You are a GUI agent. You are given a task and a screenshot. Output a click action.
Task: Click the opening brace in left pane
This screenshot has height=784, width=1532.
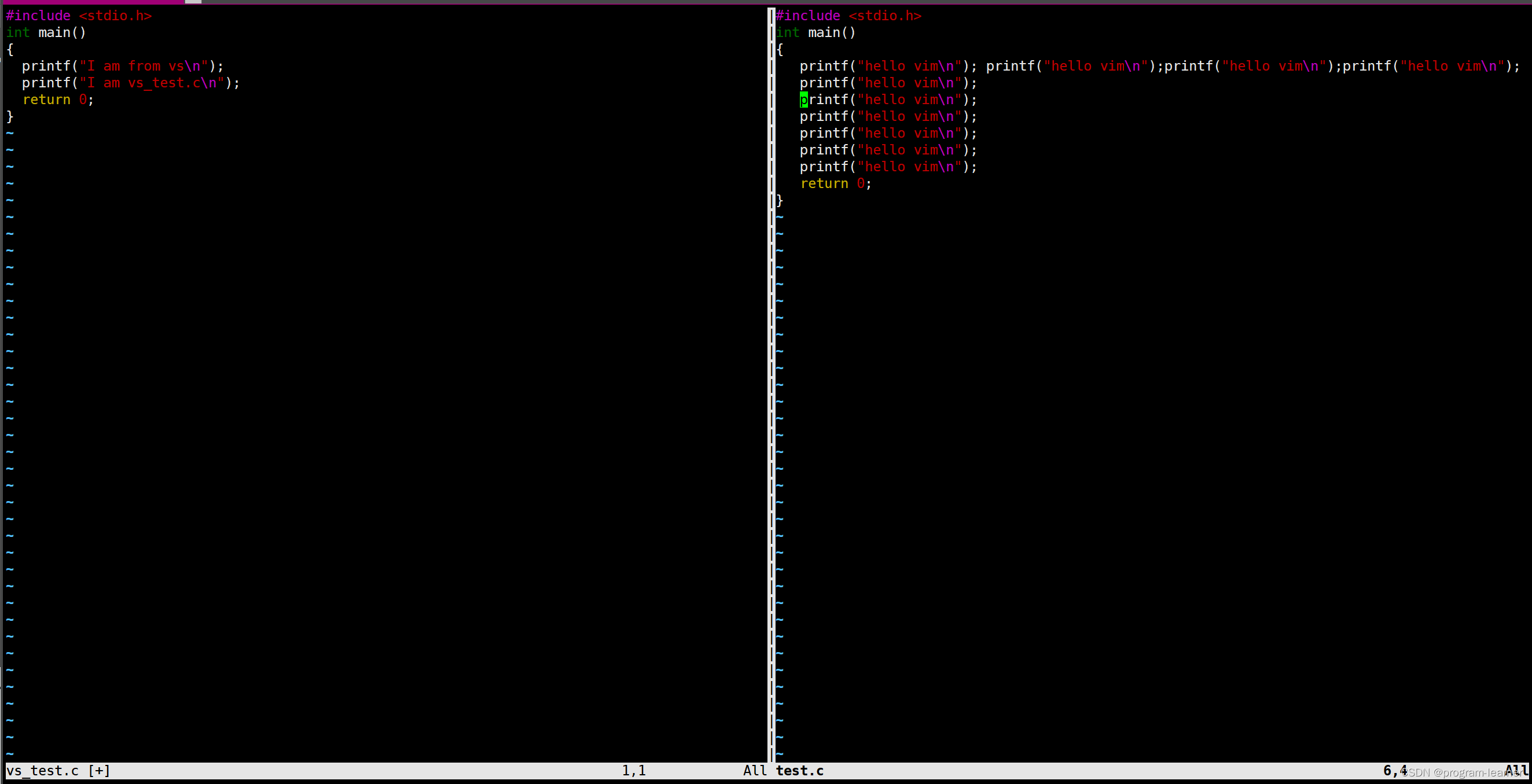coord(9,49)
